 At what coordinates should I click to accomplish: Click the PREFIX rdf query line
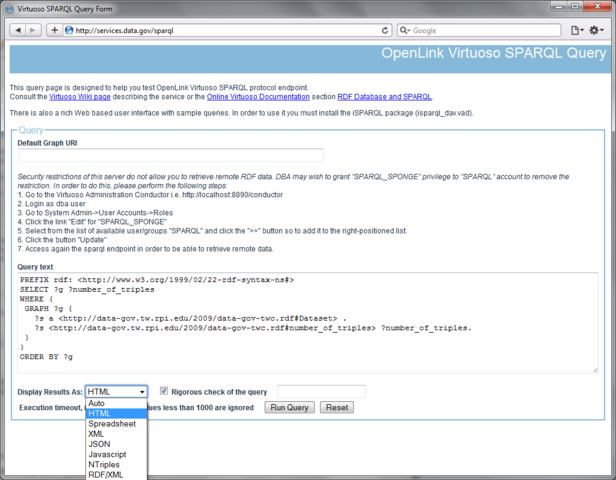157,280
